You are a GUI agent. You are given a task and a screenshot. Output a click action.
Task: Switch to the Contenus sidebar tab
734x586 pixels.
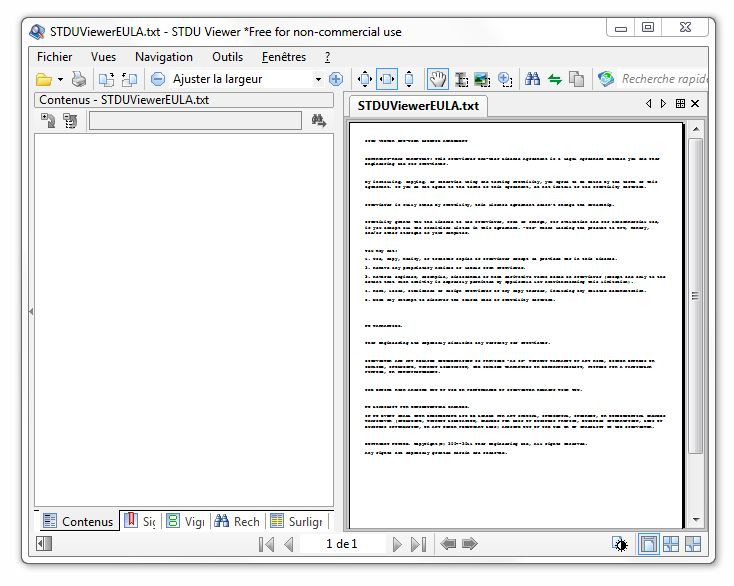(x=78, y=521)
